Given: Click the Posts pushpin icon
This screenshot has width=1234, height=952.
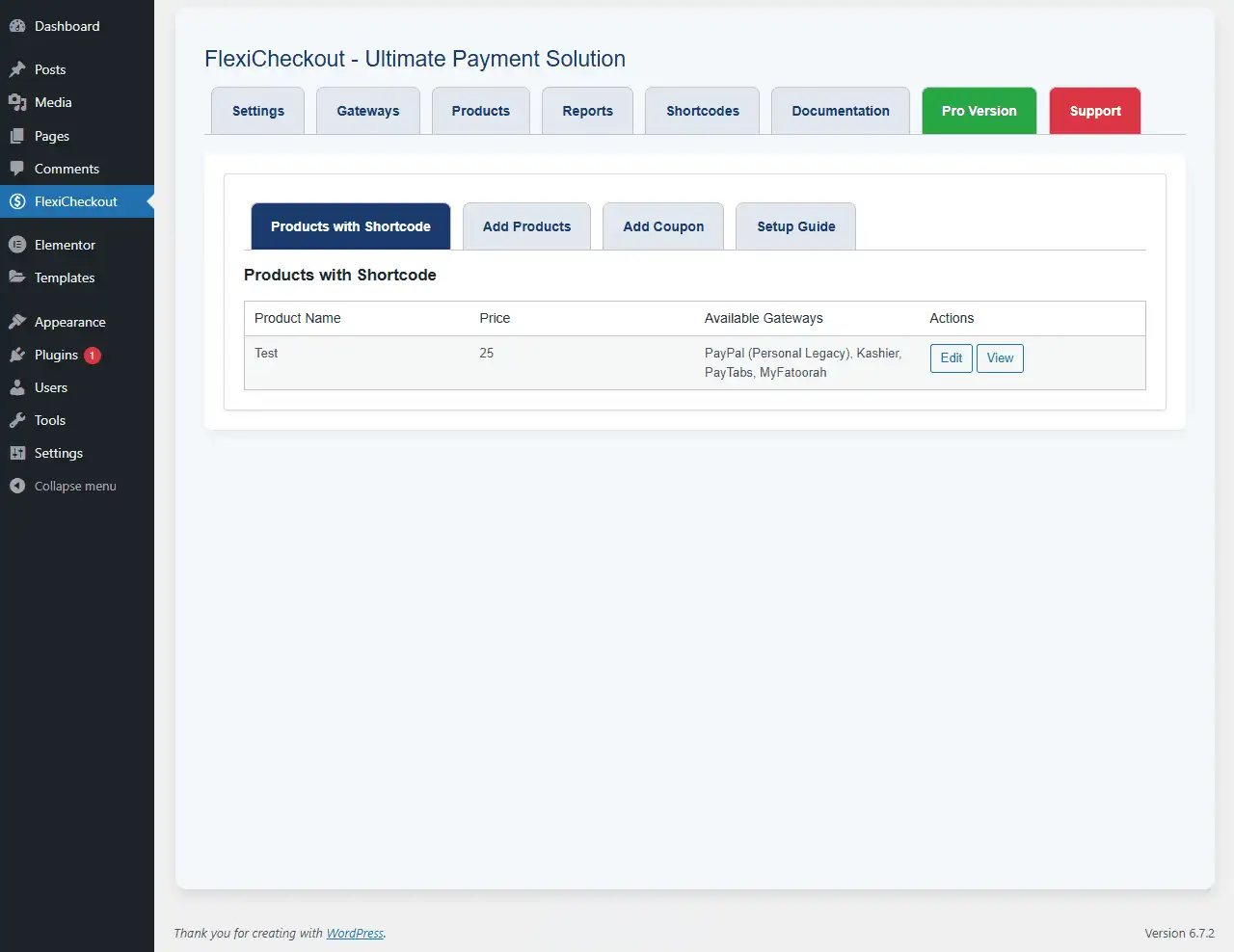Looking at the screenshot, I should [17, 69].
